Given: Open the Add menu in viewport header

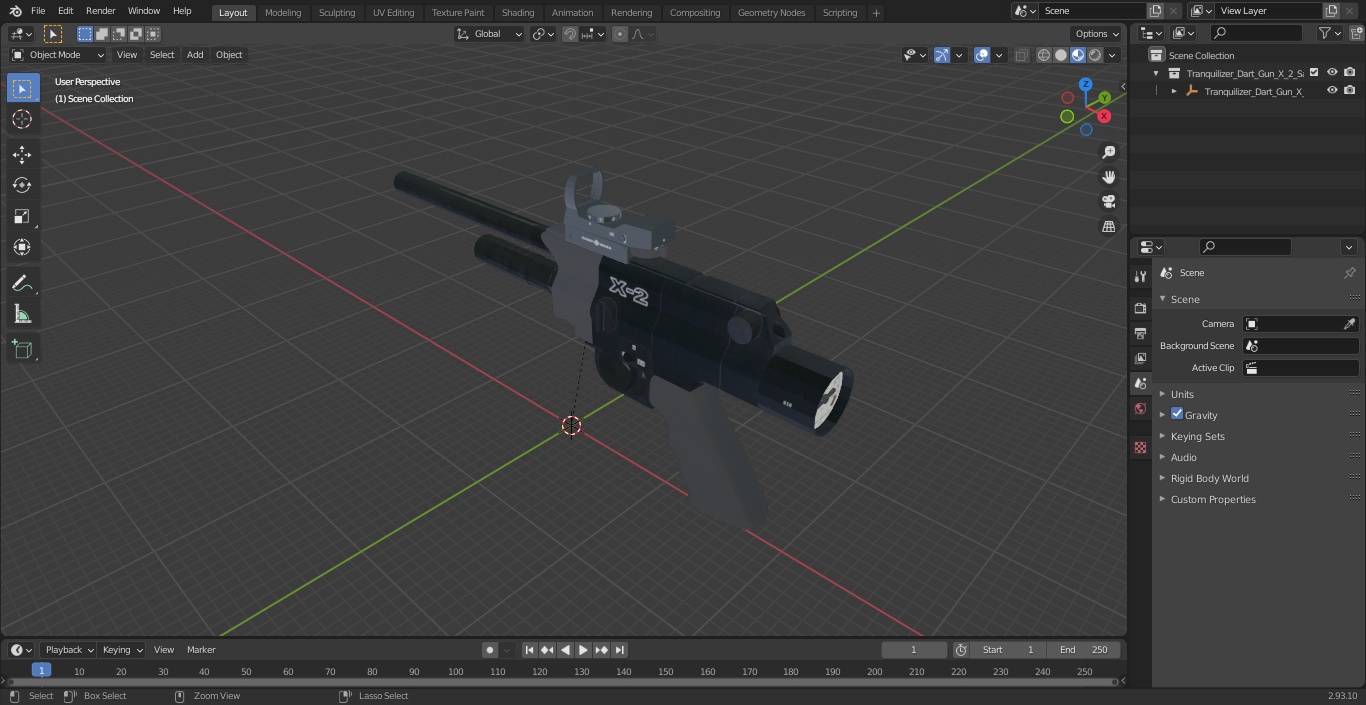Looking at the screenshot, I should [x=195, y=55].
